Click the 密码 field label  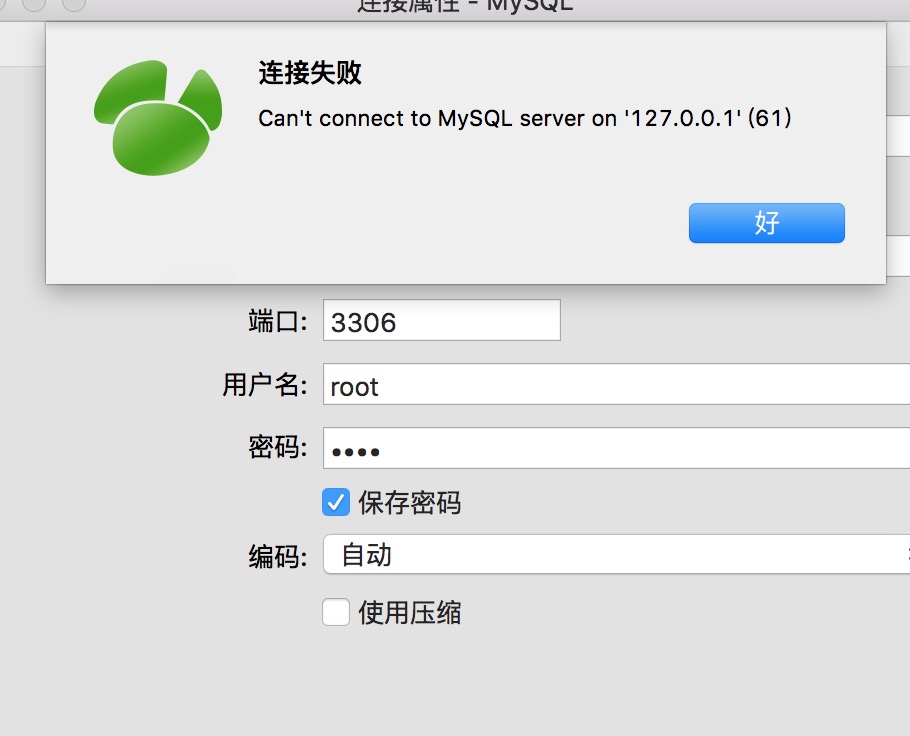(277, 447)
